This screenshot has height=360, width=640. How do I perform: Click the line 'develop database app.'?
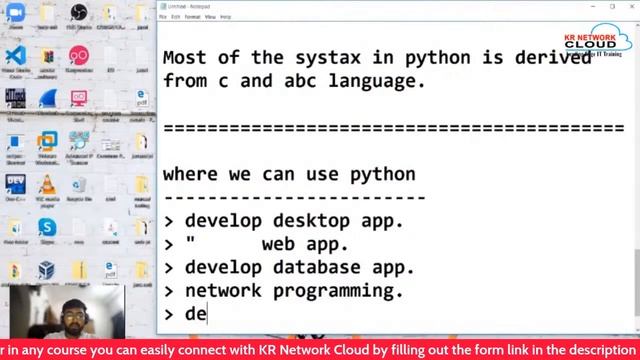click(300, 268)
